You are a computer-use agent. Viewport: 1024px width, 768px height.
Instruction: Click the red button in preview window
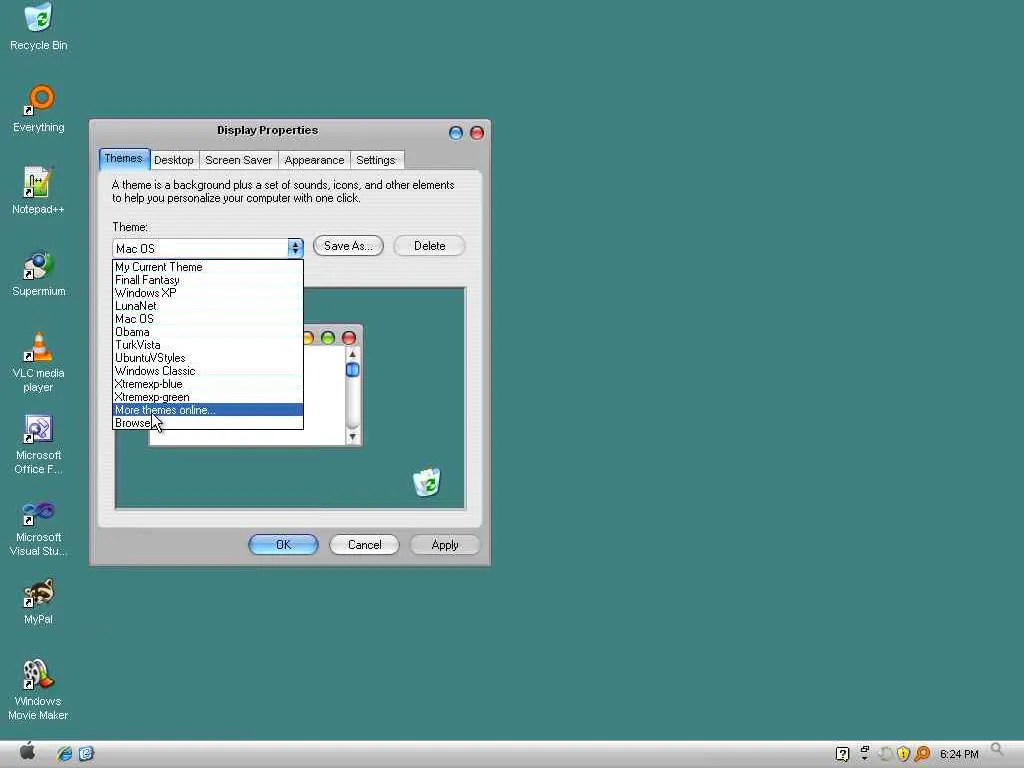click(349, 338)
